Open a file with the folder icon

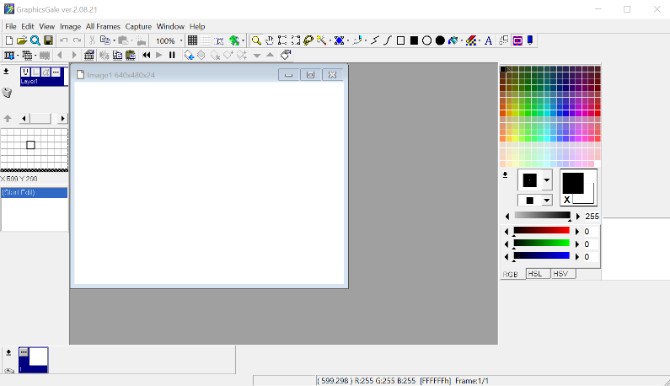[22, 41]
